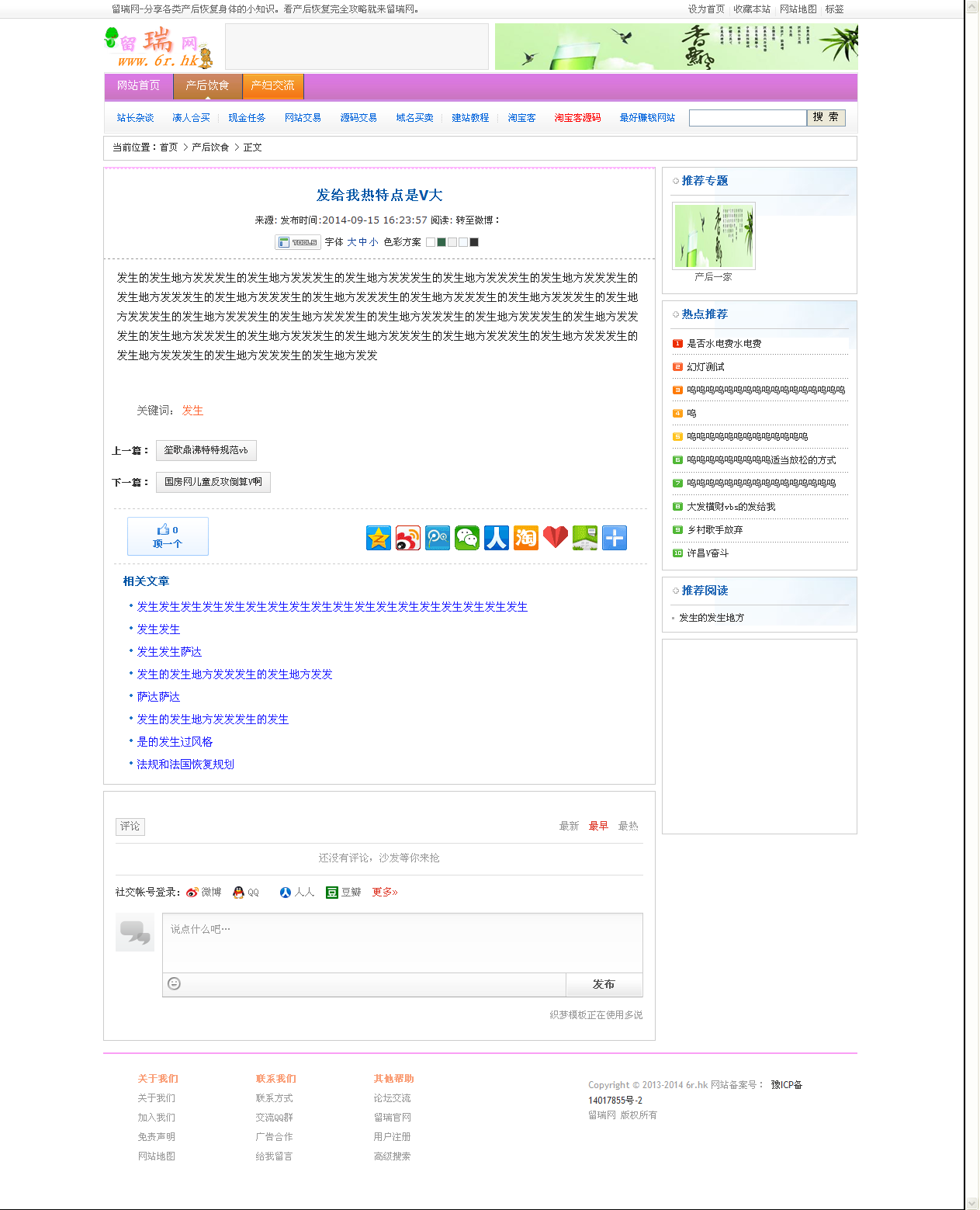Share article via Tencent Weibo icon
Screen dimensions: 980x1210
[438, 538]
